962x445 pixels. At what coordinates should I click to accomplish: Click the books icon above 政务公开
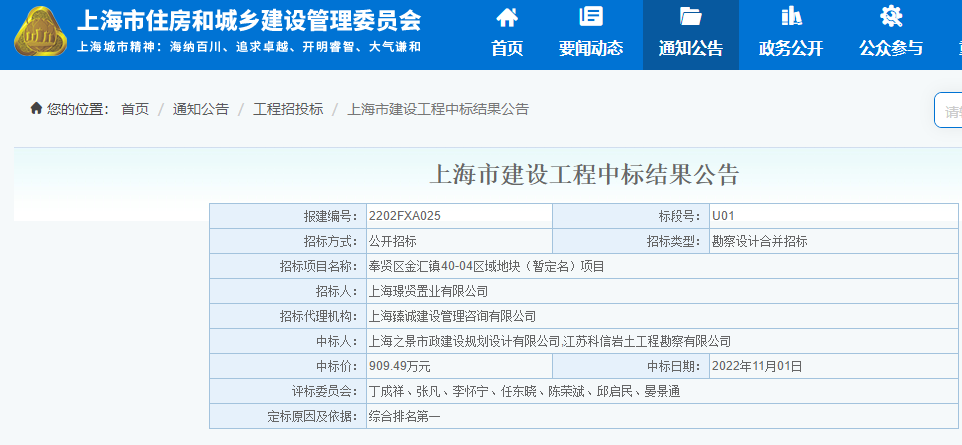click(x=791, y=17)
